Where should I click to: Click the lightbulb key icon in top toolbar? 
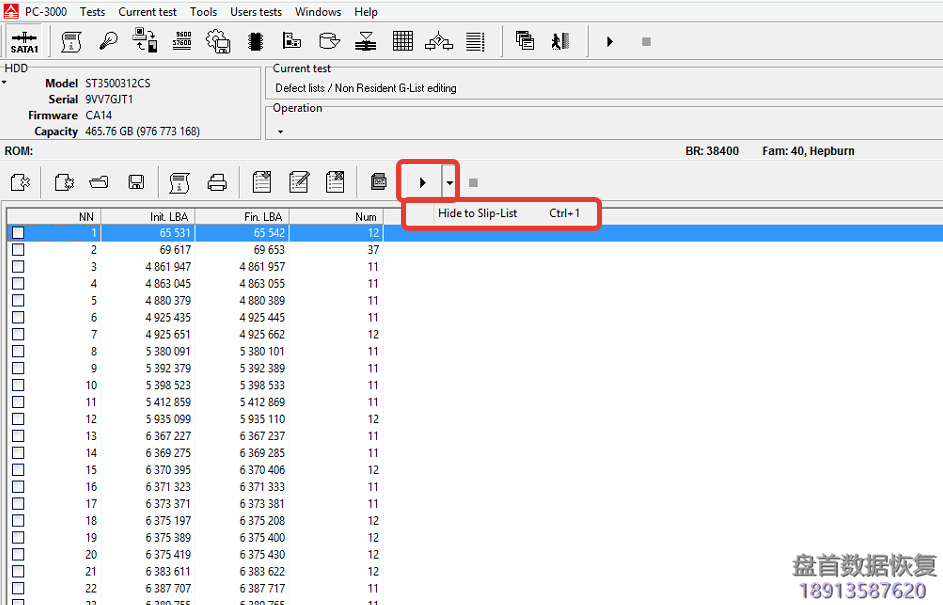[x=108, y=42]
